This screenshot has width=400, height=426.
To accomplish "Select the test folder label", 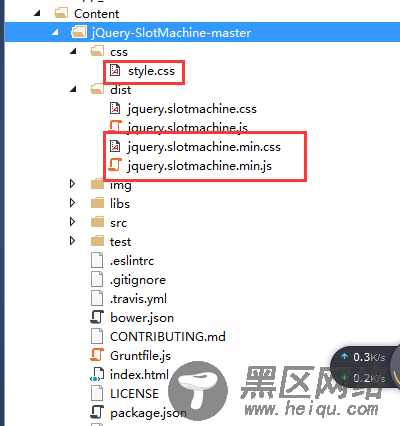I will 120,241.
